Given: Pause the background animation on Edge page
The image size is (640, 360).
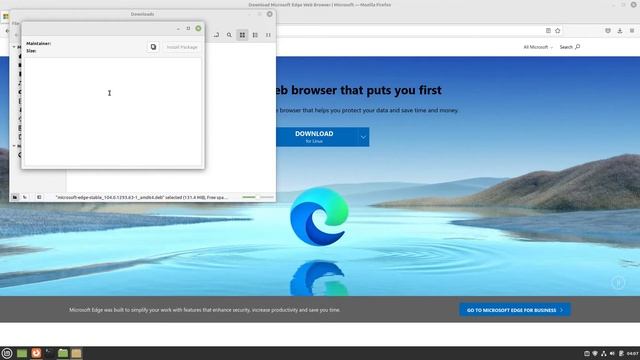Looking at the screenshot, I should (618, 282).
